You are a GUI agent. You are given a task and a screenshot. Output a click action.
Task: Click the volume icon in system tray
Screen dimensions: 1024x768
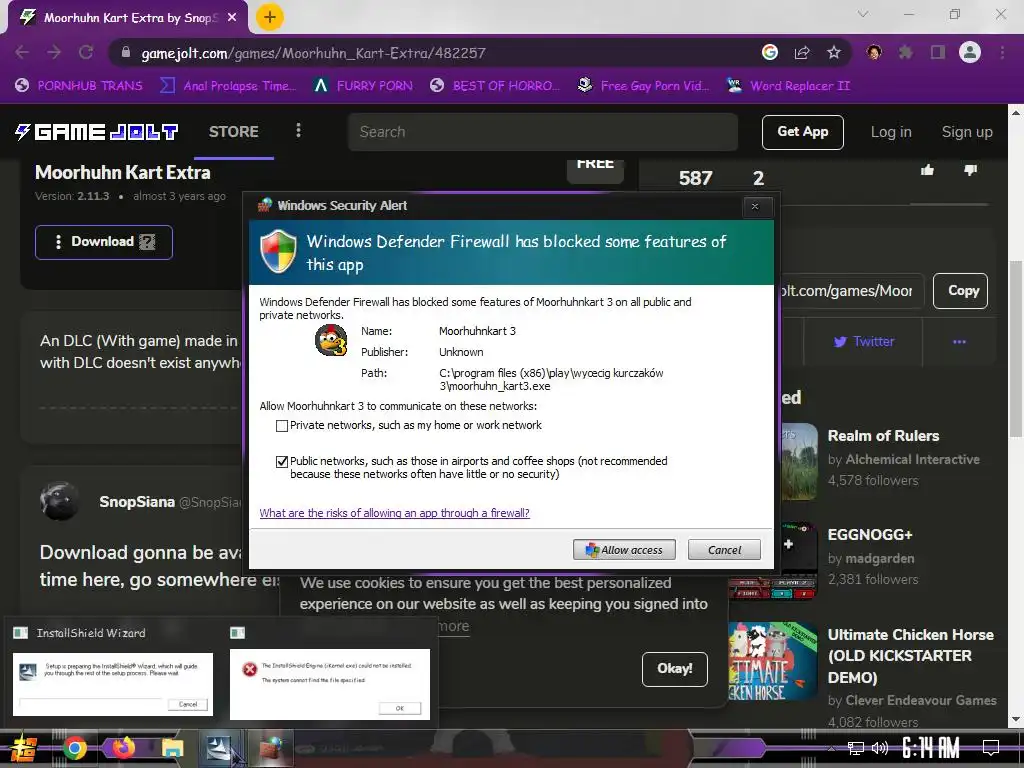pyautogui.click(x=880, y=748)
